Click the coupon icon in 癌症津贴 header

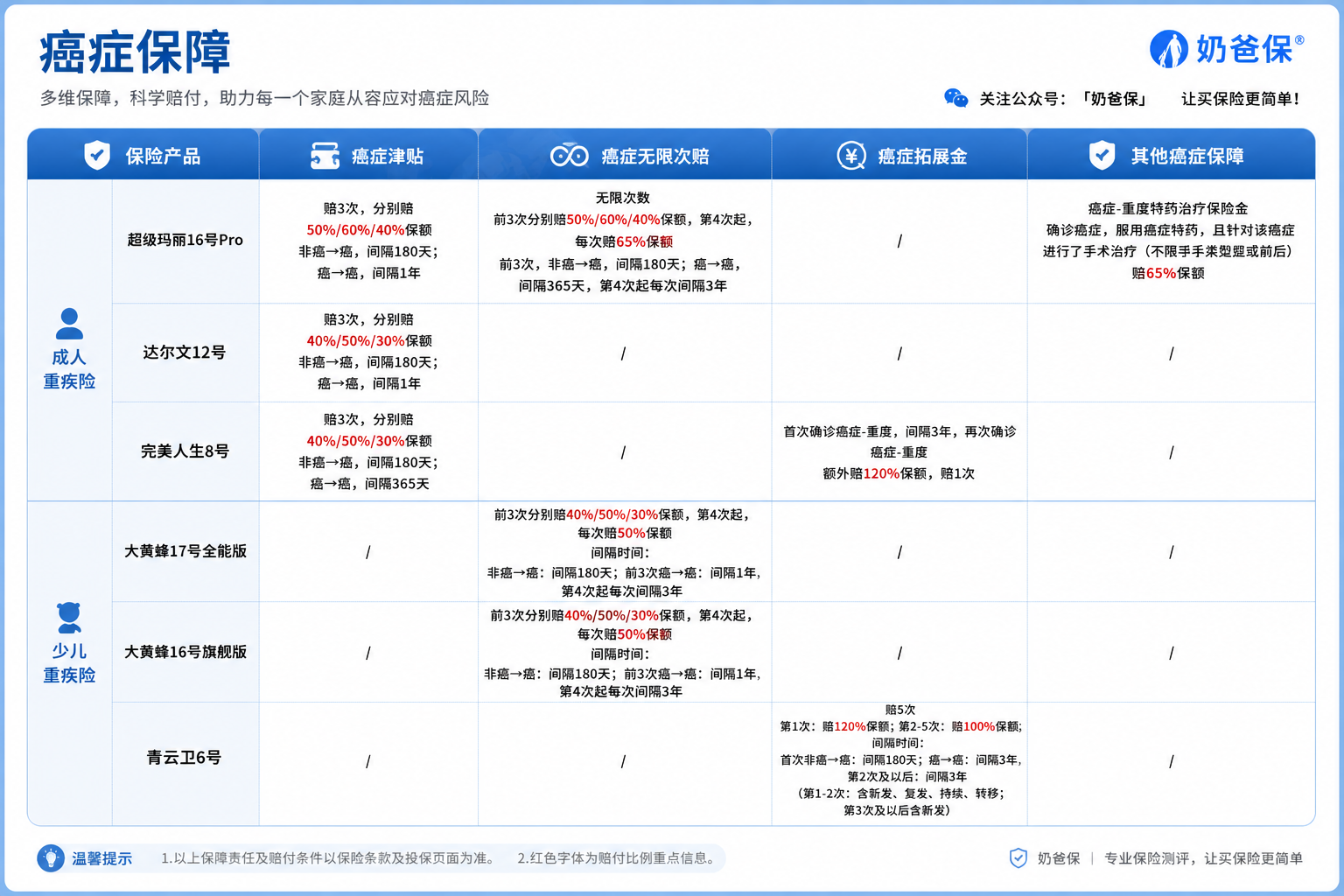pos(325,156)
